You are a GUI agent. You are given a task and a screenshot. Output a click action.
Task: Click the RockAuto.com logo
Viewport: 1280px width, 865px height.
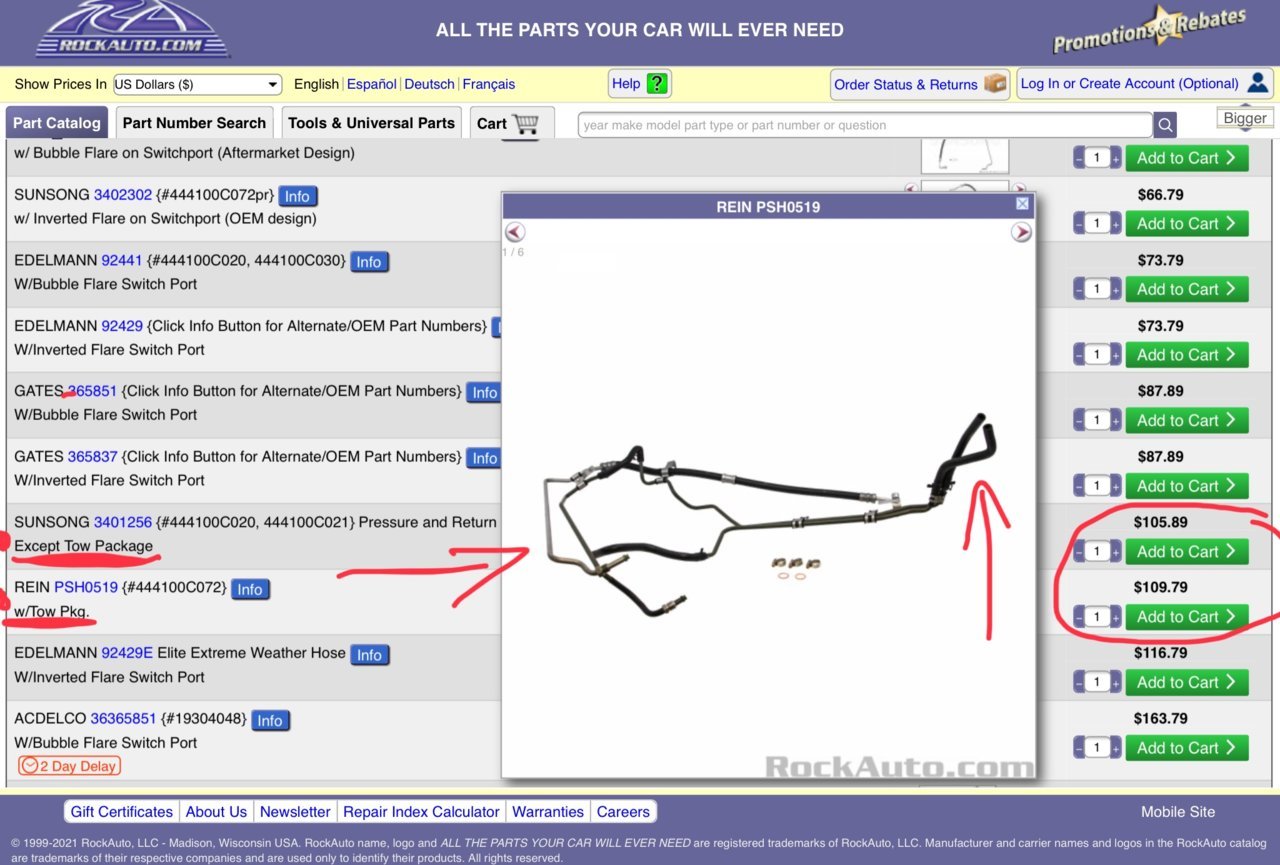[133, 29]
